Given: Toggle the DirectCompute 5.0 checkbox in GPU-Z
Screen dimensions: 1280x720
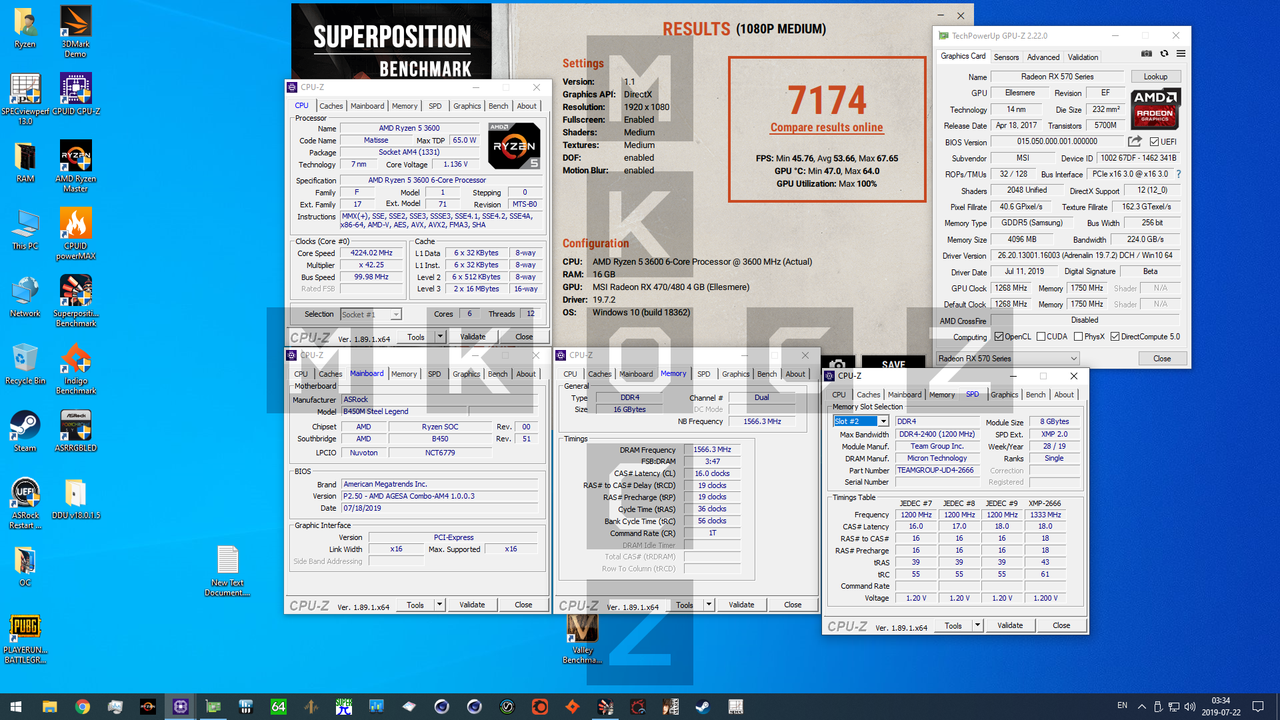Looking at the screenshot, I should [1115, 337].
